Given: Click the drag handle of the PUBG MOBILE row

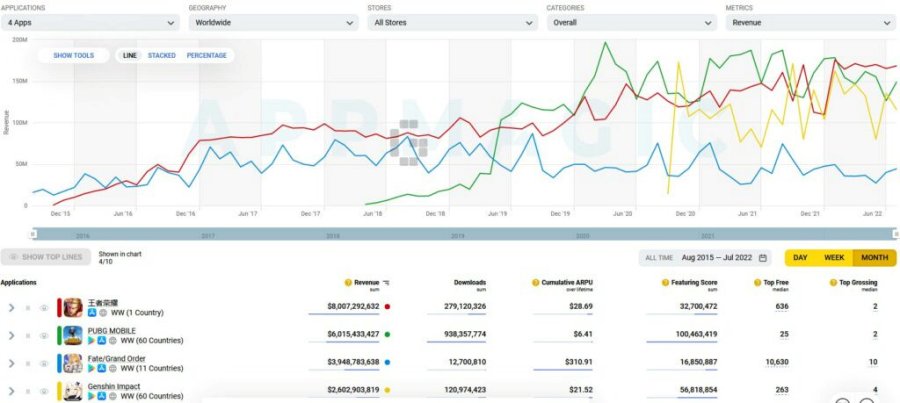Looking at the screenshot, I should tap(28, 336).
